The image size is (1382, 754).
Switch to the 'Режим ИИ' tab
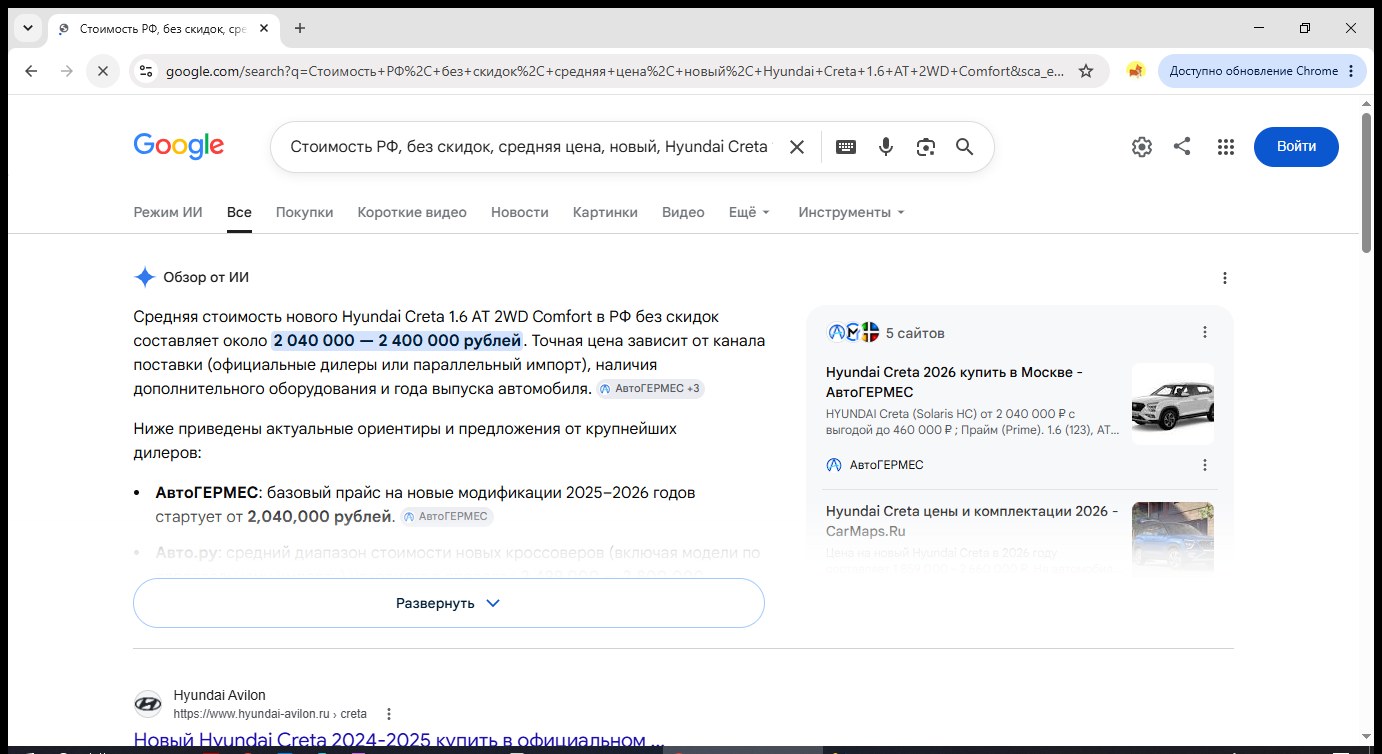[x=168, y=212]
